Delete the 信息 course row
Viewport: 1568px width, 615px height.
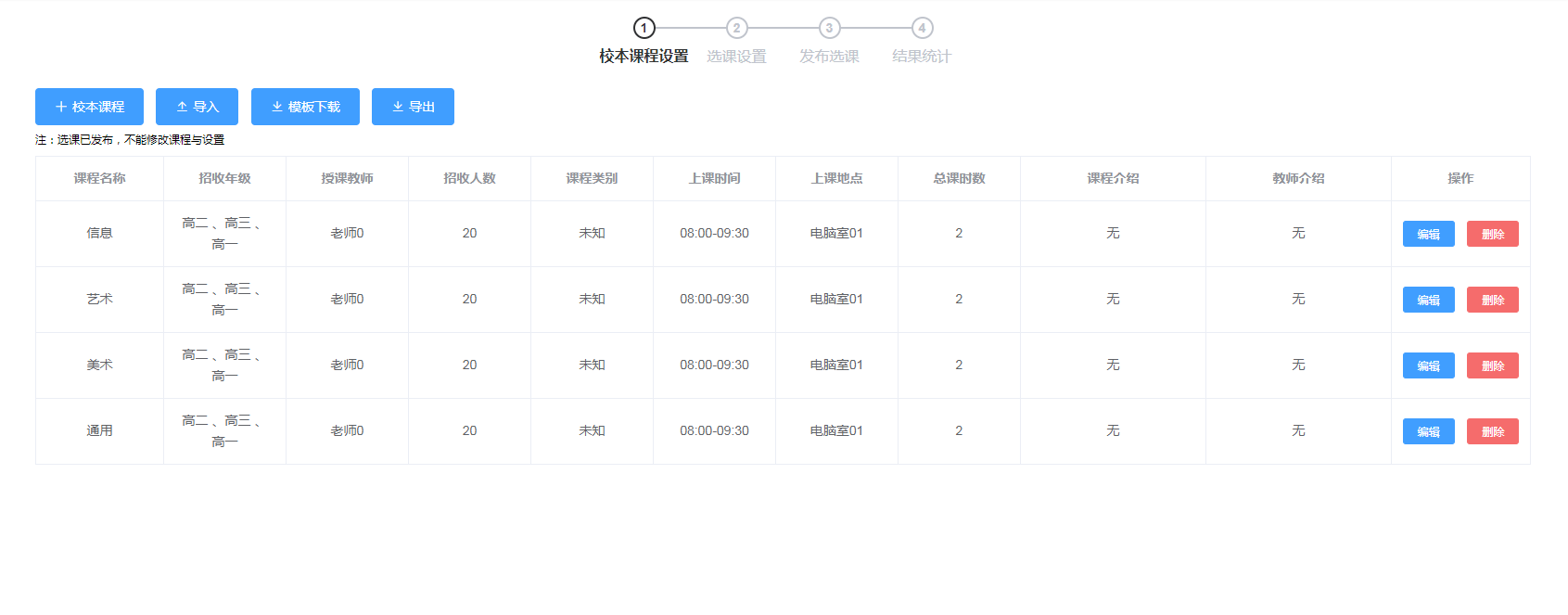(x=1492, y=234)
